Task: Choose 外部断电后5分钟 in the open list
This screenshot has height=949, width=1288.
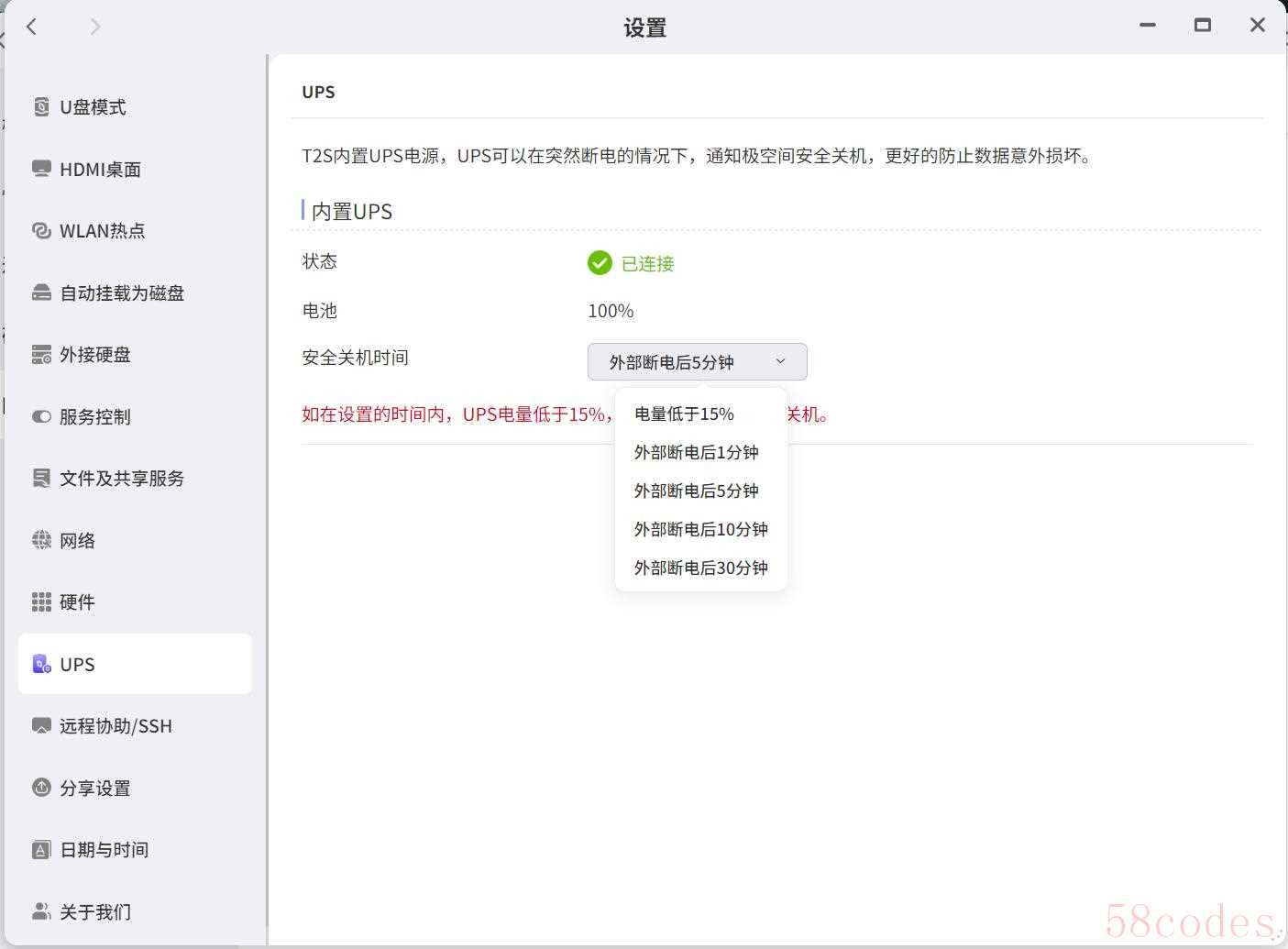Action: point(696,491)
